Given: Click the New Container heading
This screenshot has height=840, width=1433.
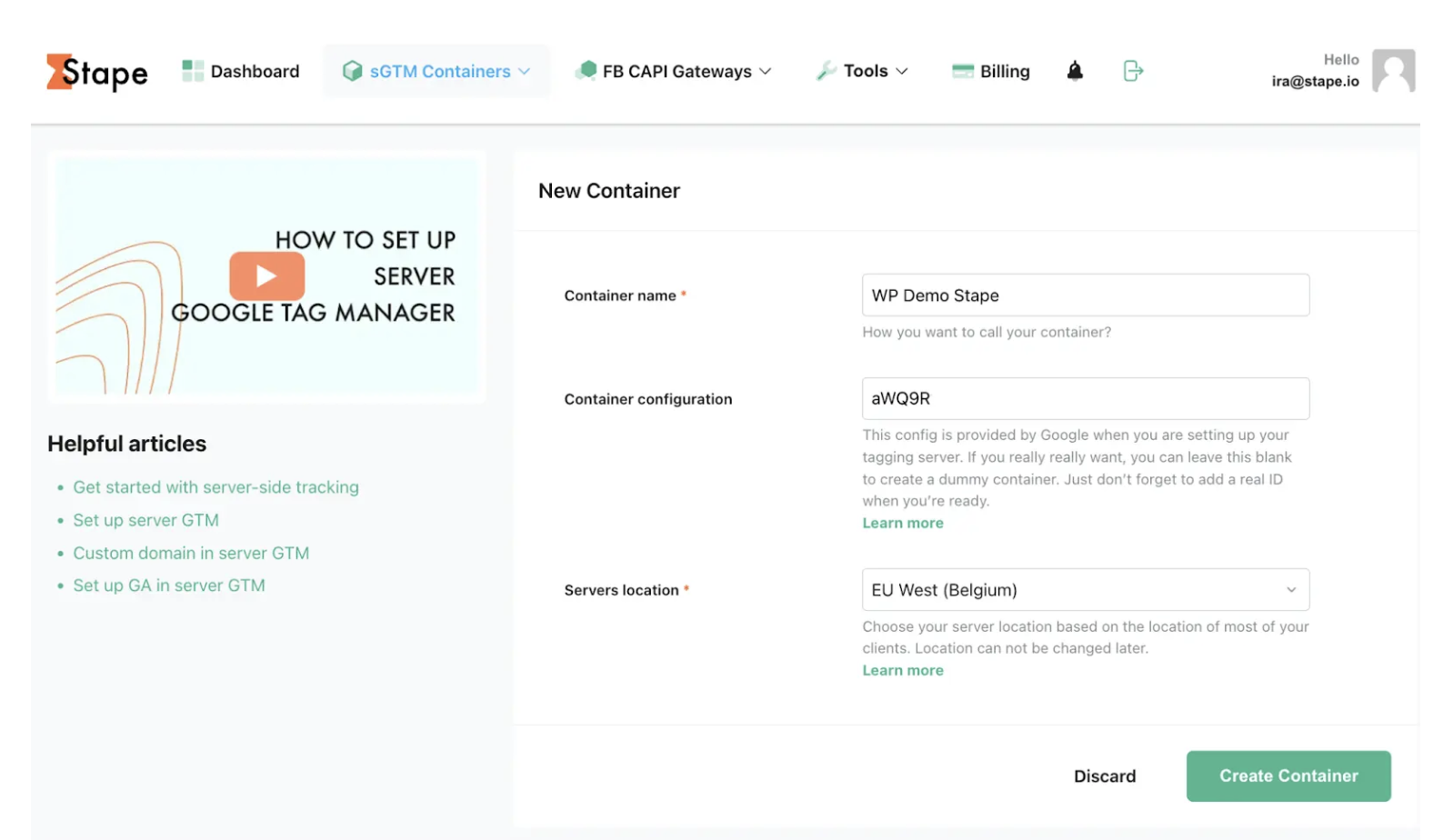Looking at the screenshot, I should click(x=609, y=191).
